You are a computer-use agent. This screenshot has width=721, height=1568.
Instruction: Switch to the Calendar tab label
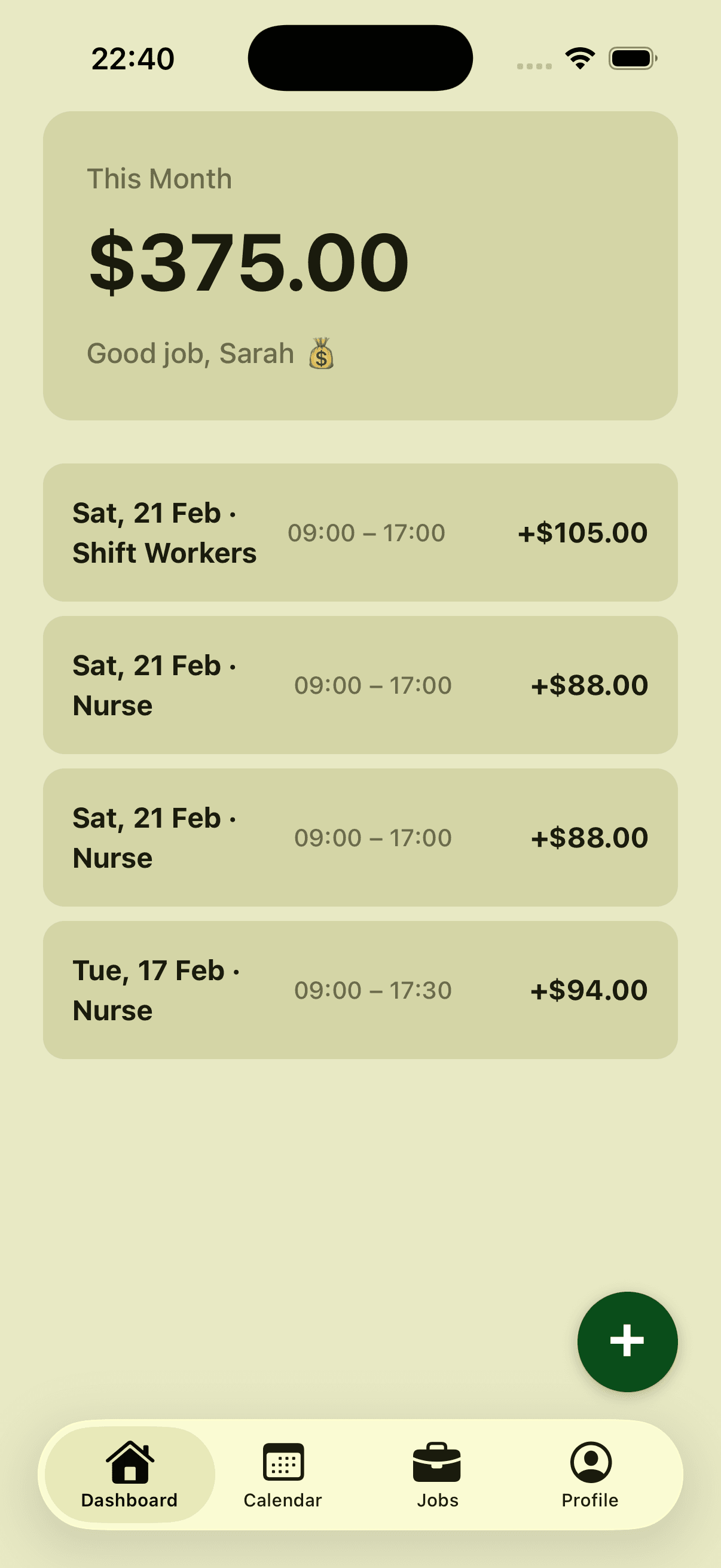point(283,1500)
